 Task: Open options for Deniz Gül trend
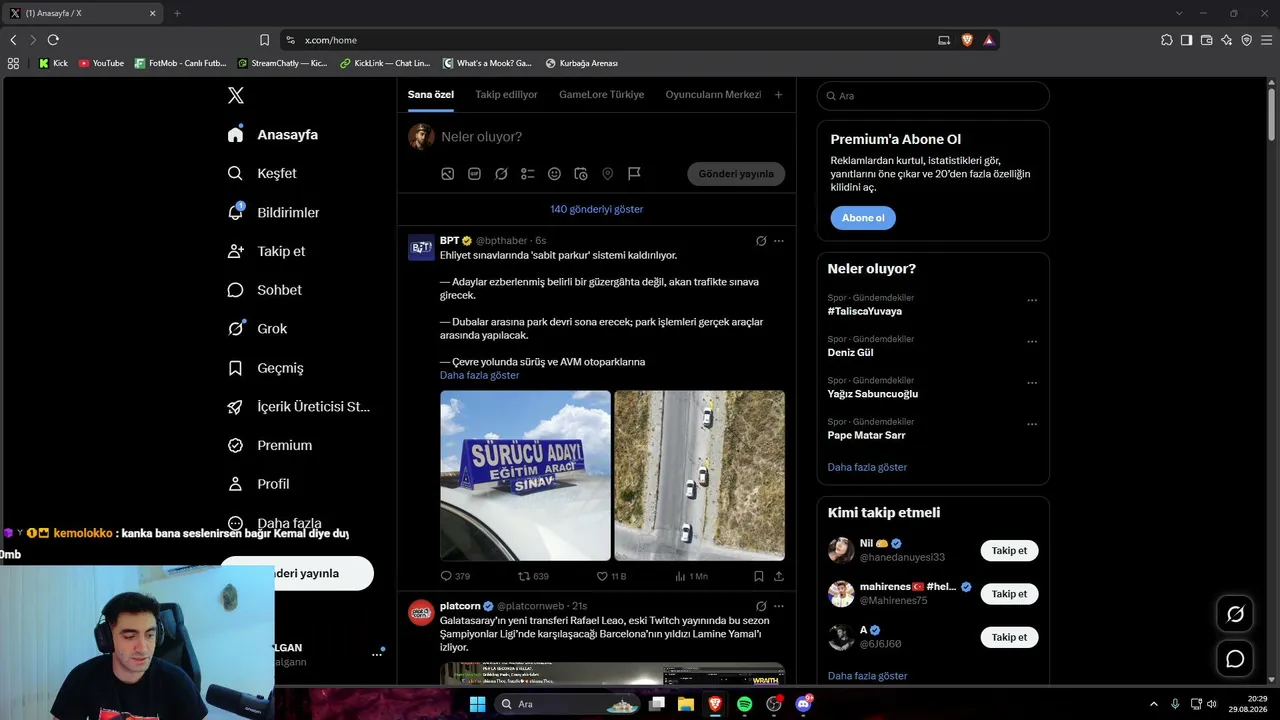[x=1032, y=341]
